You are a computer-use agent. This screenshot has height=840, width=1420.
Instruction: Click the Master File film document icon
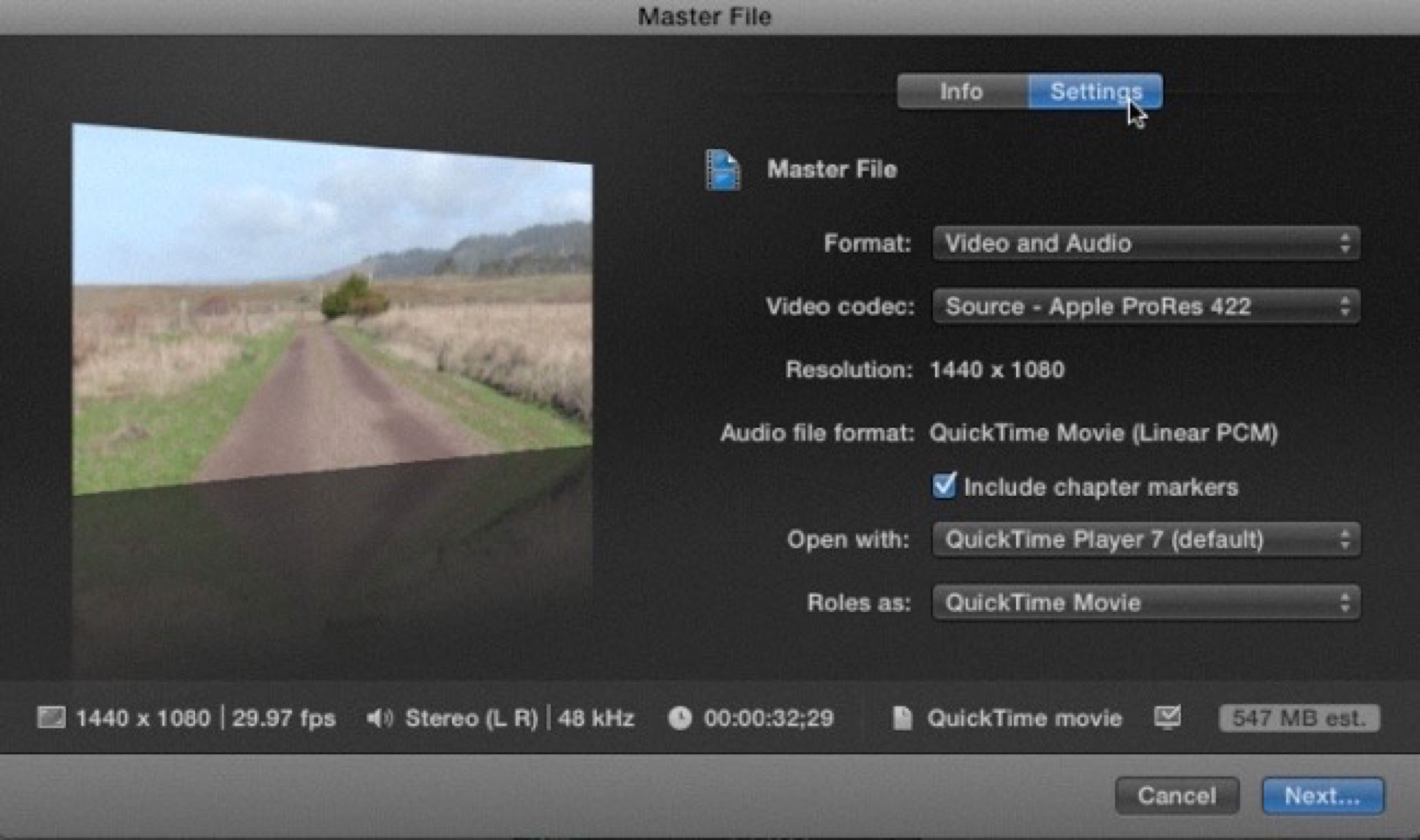pyautogui.click(x=723, y=170)
